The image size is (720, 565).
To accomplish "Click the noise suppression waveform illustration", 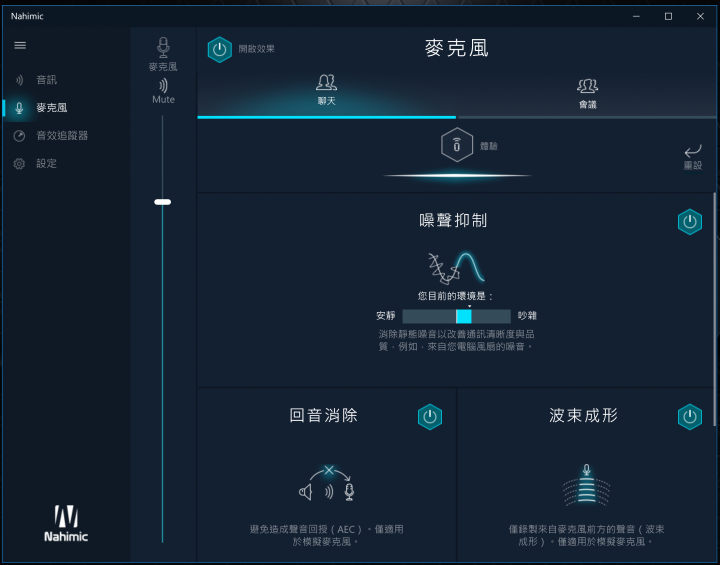I will tap(456, 267).
